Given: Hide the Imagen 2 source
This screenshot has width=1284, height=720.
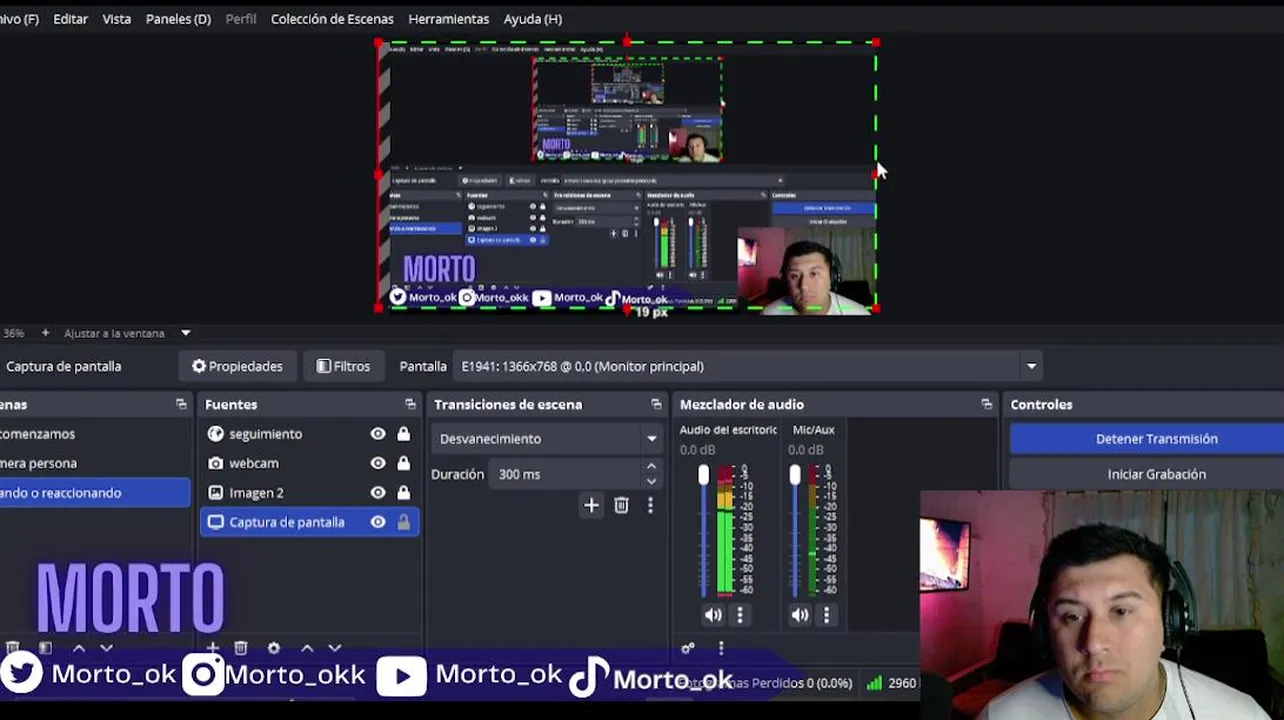Looking at the screenshot, I should (378, 492).
